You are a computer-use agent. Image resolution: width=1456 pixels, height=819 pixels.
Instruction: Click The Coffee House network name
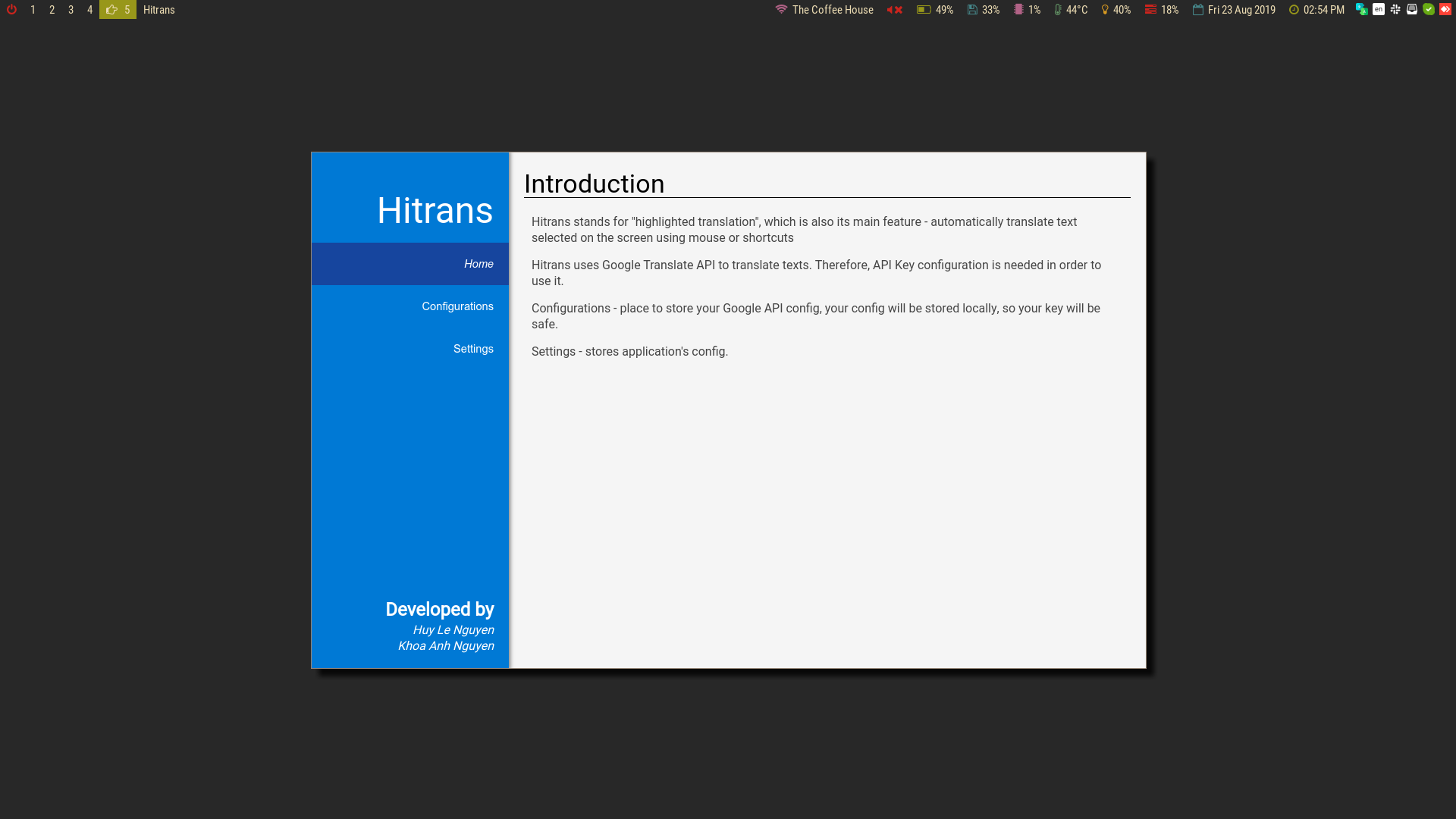pyautogui.click(x=833, y=10)
